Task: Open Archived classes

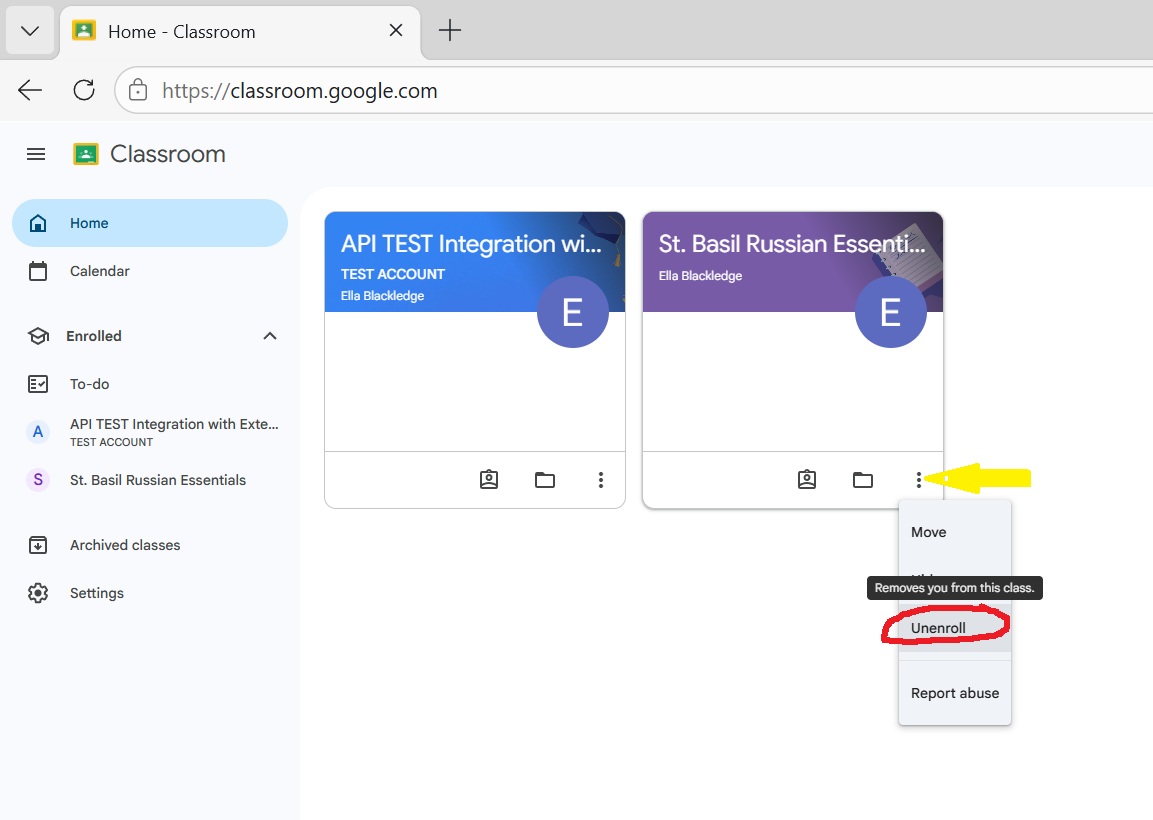Action: coord(124,544)
